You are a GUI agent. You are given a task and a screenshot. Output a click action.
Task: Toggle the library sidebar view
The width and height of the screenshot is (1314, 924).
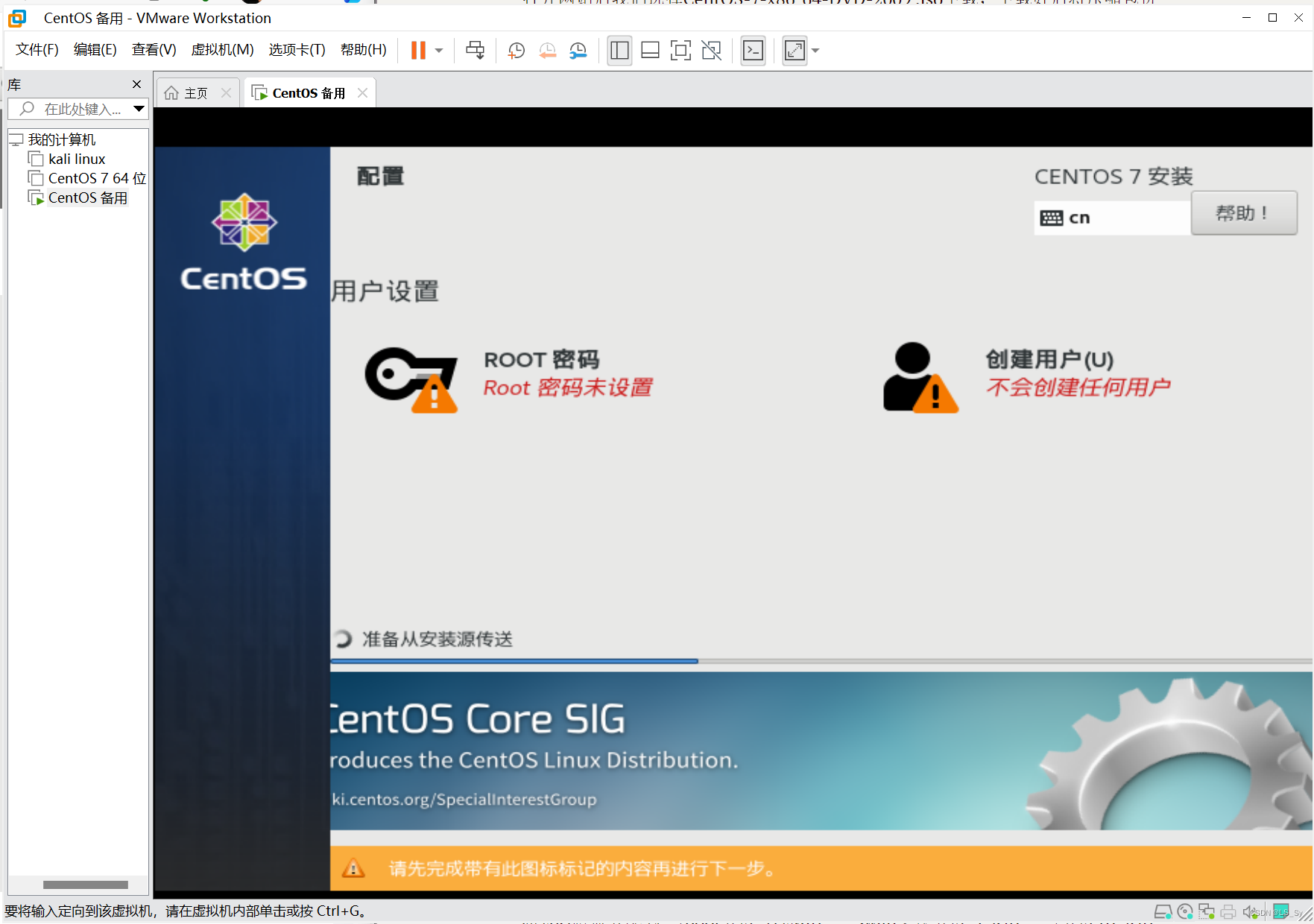tap(619, 50)
